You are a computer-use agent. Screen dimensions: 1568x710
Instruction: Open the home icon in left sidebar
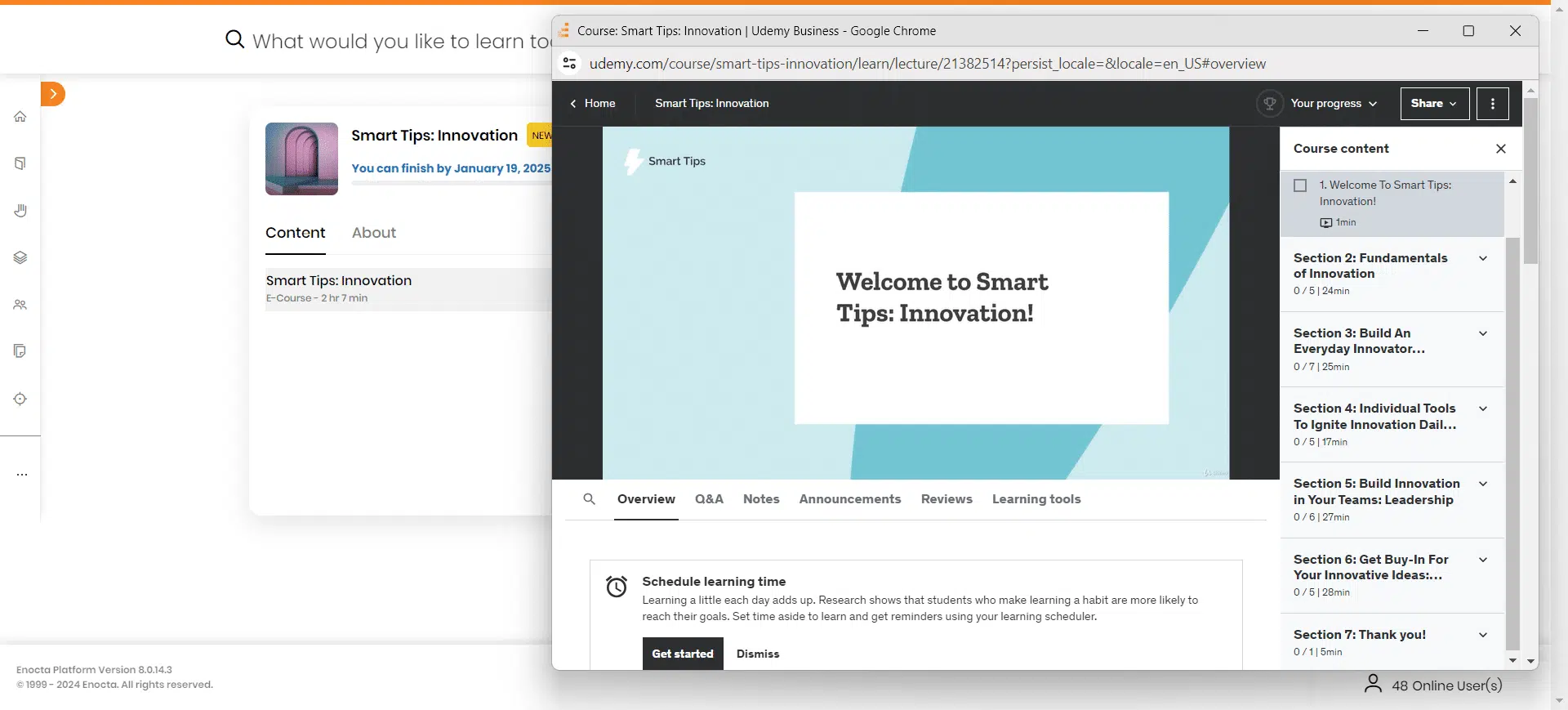(20, 117)
